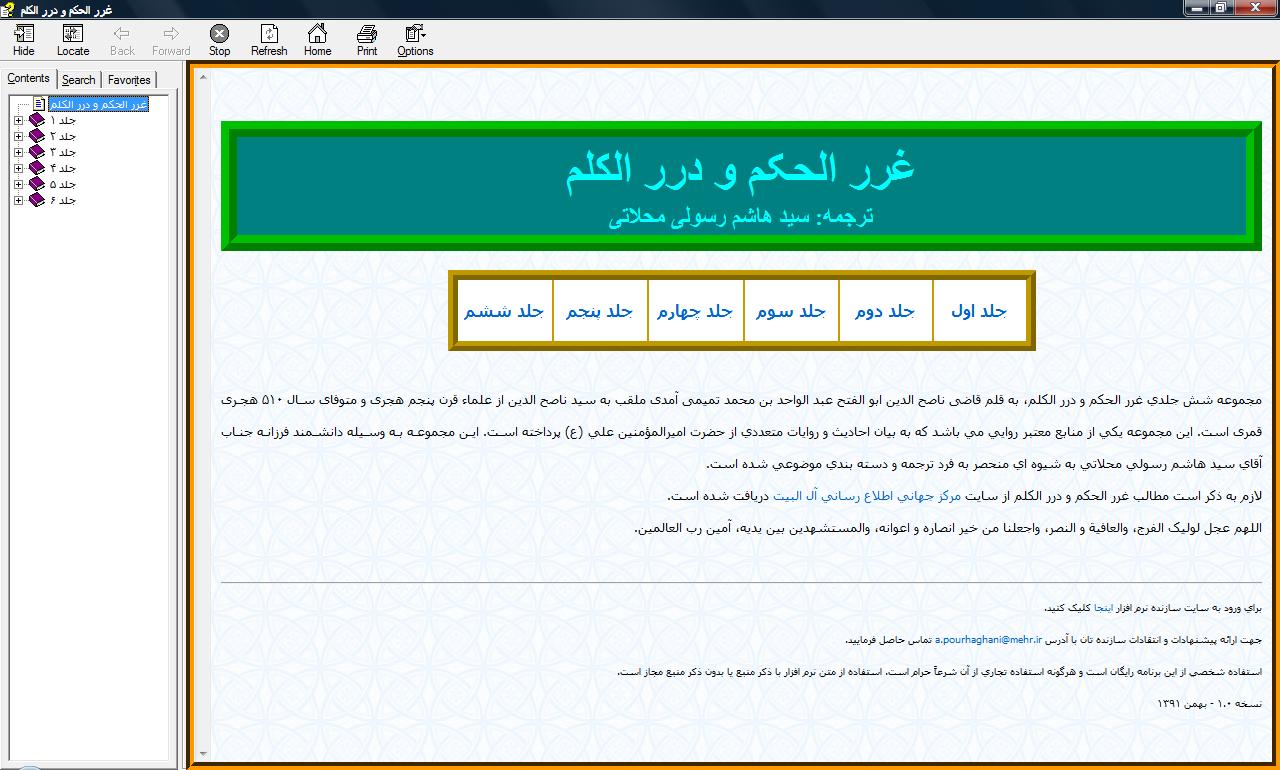Click the content pane scroll down arrow
Image resolution: width=1280 pixels, height=770 pixels.
(203, 753)
